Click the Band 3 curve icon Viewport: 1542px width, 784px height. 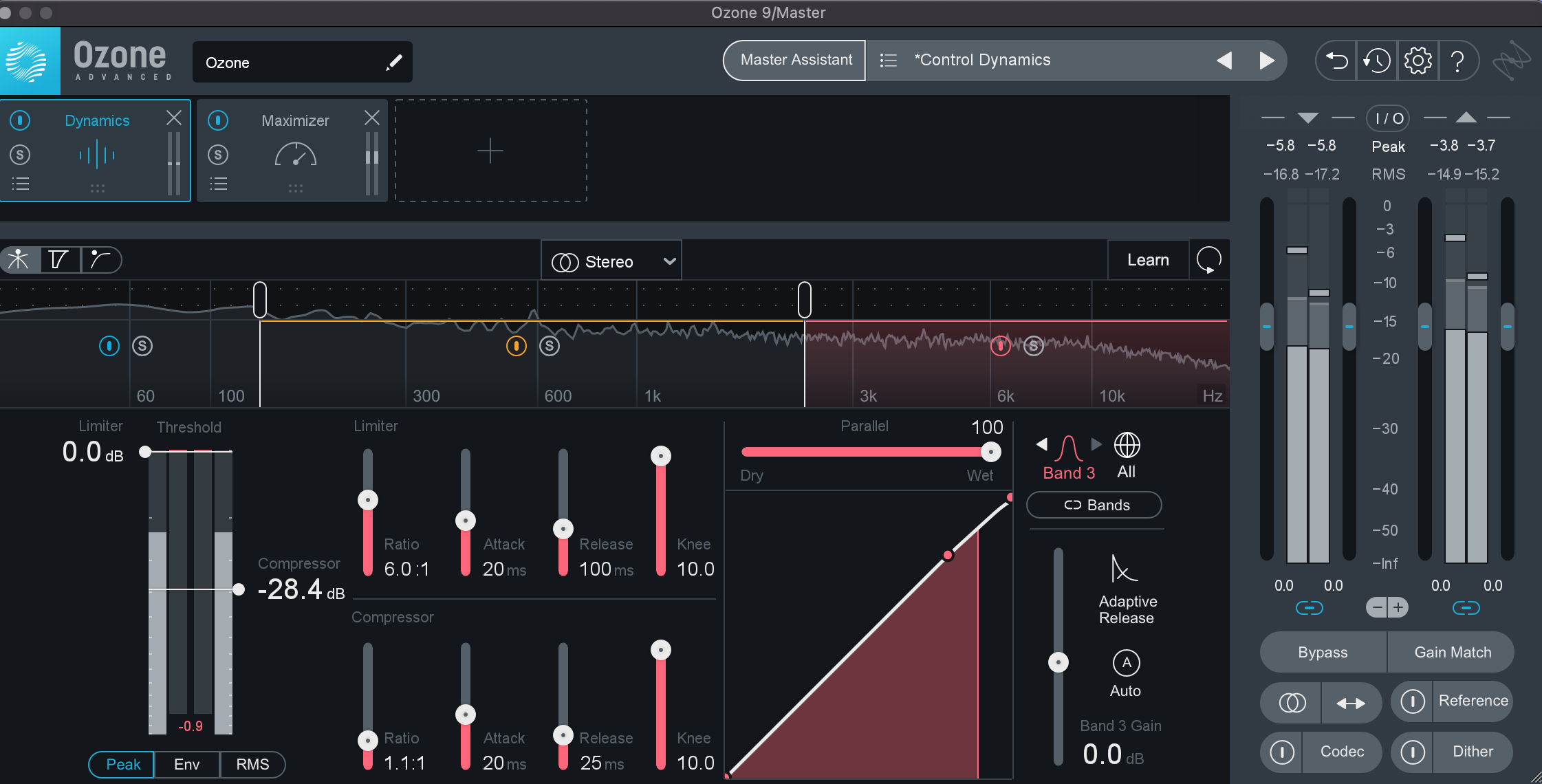coord(1069,448)
